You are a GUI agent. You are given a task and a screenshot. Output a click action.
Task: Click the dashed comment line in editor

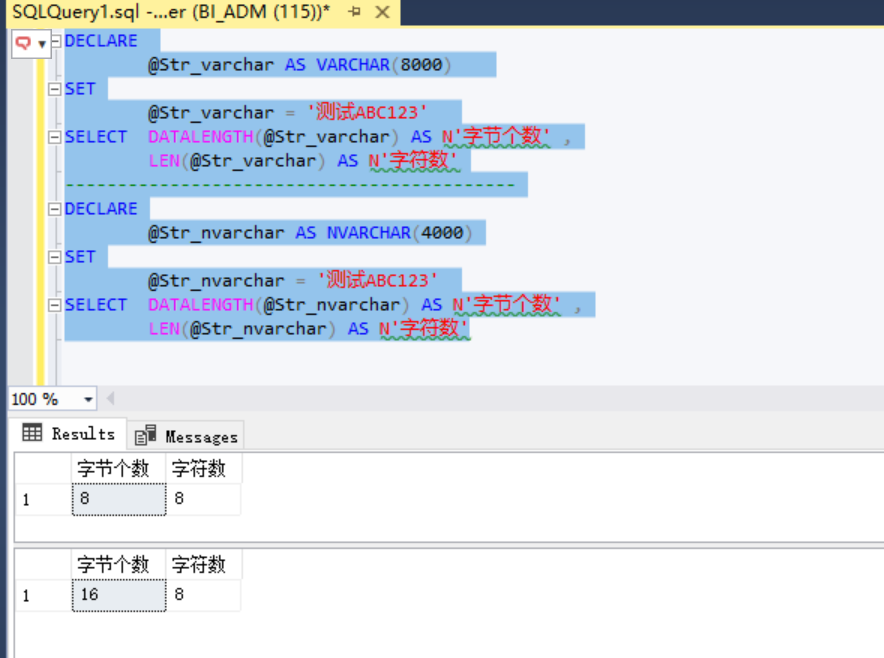(290, 185)
